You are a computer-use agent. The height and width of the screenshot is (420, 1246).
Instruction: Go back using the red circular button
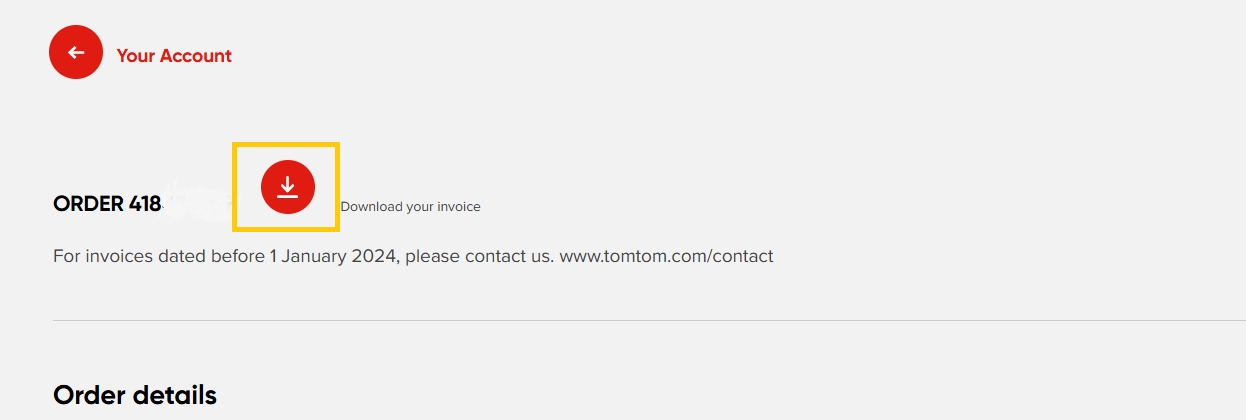click(x=76, y=53)
